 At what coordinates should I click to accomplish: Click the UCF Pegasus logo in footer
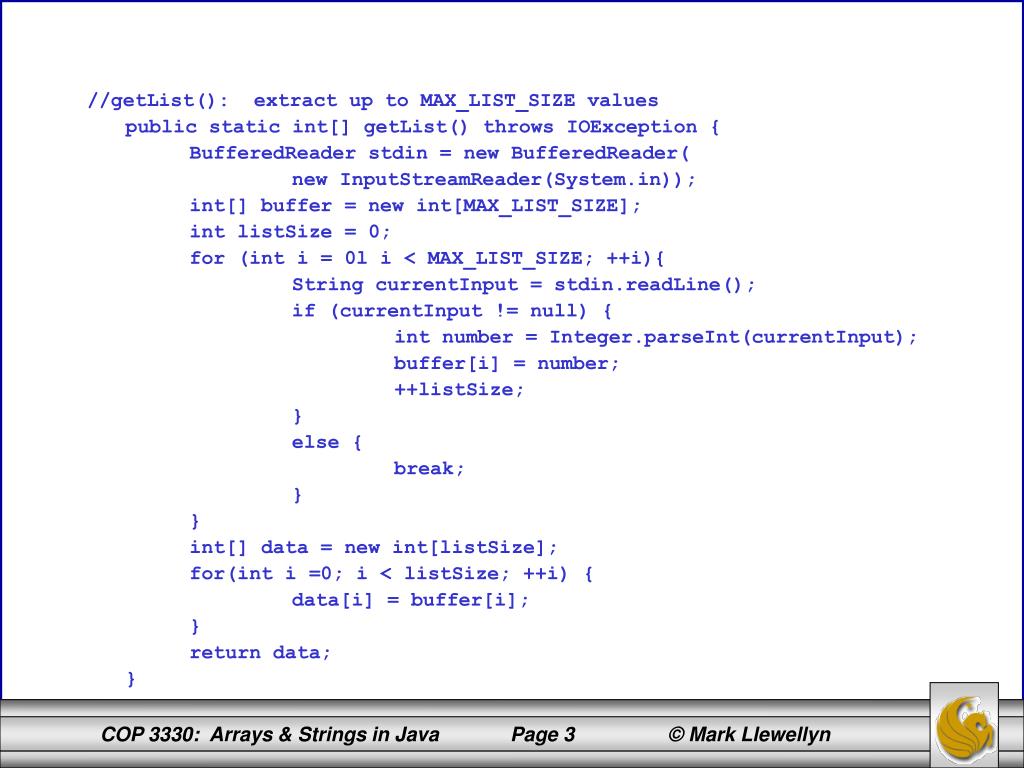(964, 726)
